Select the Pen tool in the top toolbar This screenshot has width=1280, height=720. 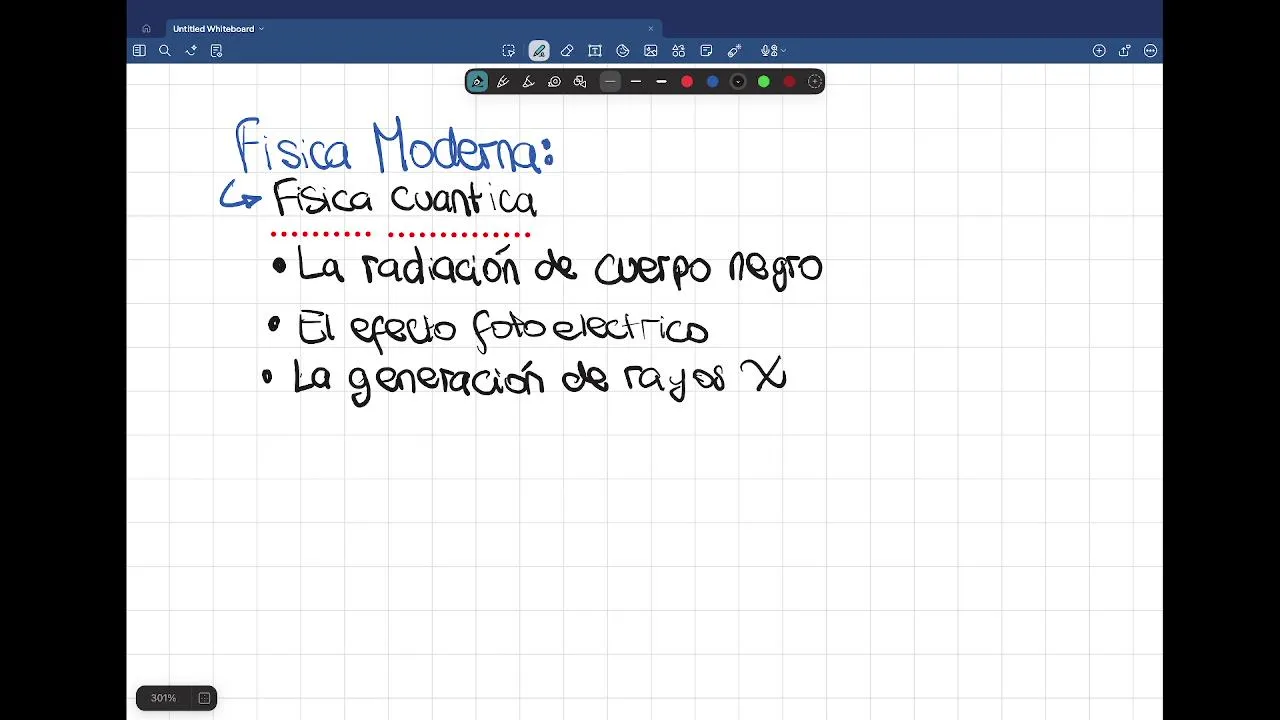539,51
